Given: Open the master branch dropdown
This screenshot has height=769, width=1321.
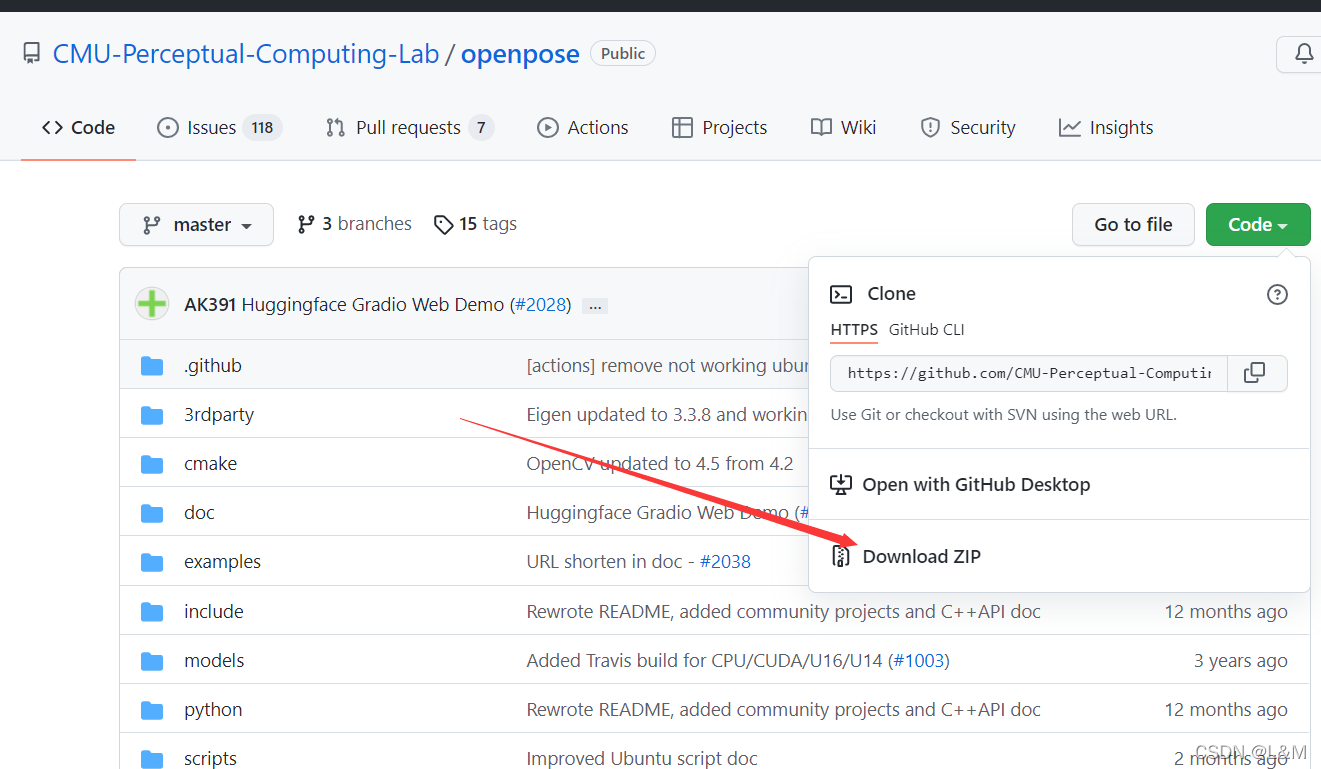Looking at the screenshot, I should [x=196, y=224].
